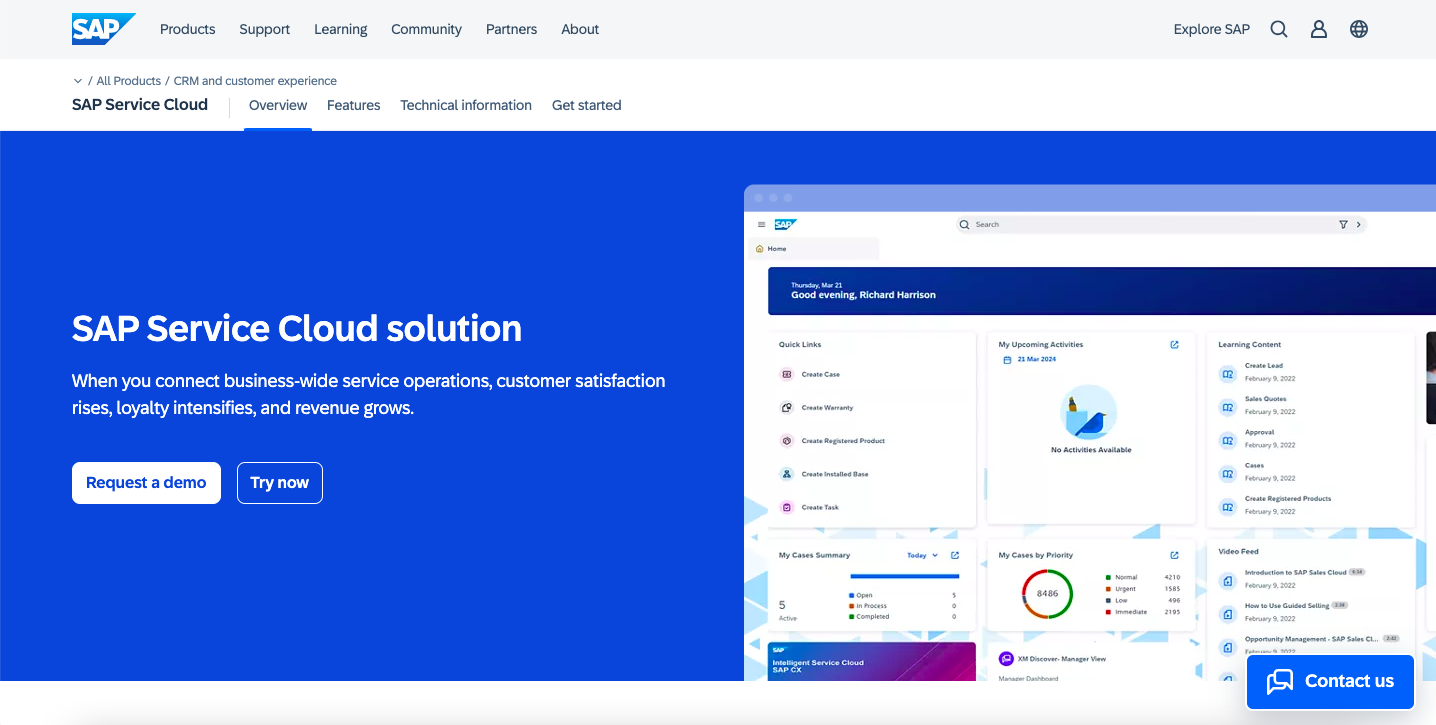The height and width of the screenshot is (725, 1436).
Task: Click the Sales Quotes learning content title
Action: coord(1266,399)
